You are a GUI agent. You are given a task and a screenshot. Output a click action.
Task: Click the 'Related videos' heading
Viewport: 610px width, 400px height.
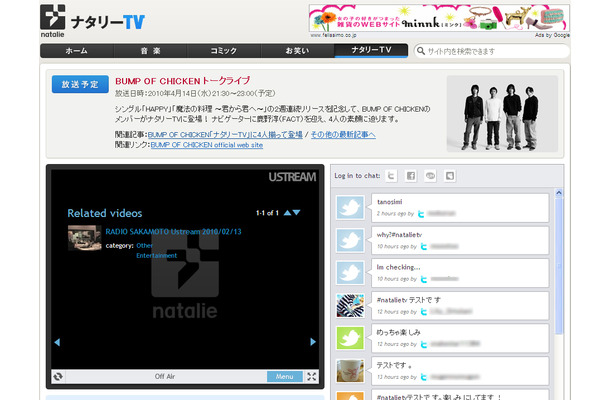(105, 213)
